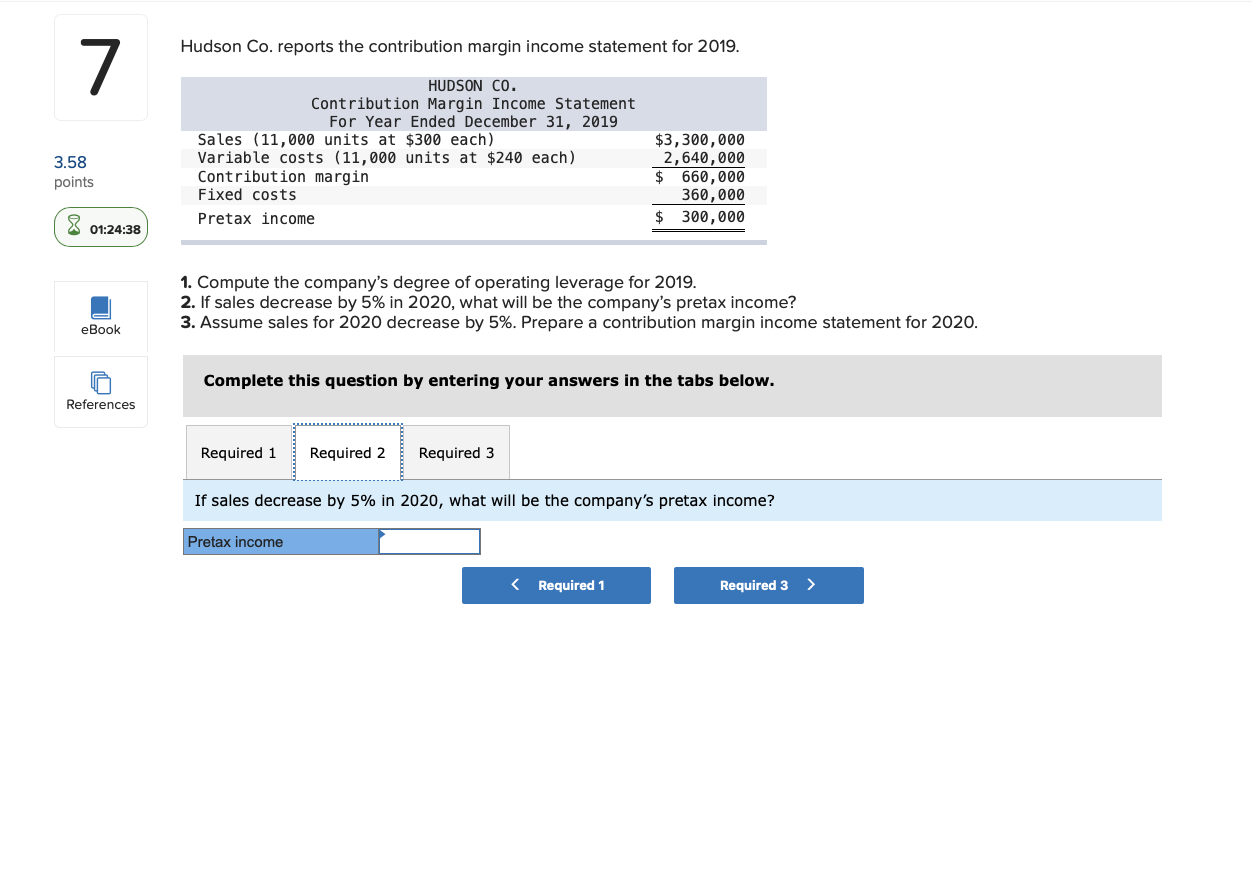Click the question number 7 card
This screenshot has width=1252, height=874.
tap(100, 66)
